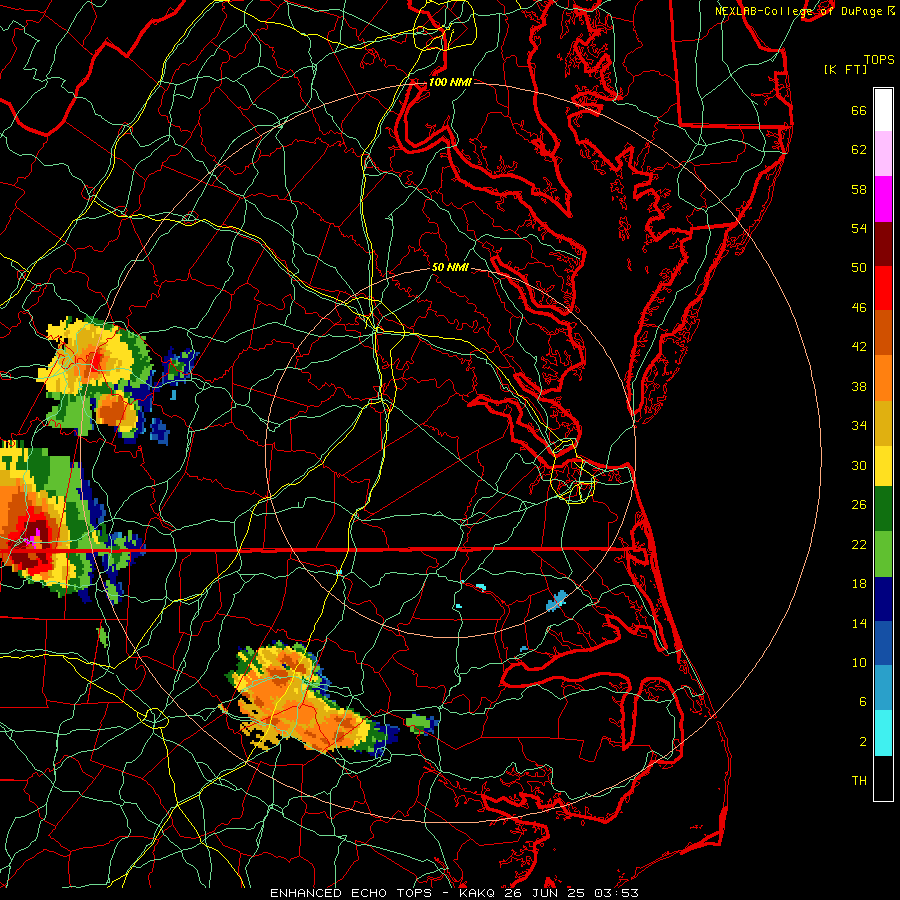This screenshot has width=900, height=900.
Task: Click the 62 legend value
Action: click(859, 149)
